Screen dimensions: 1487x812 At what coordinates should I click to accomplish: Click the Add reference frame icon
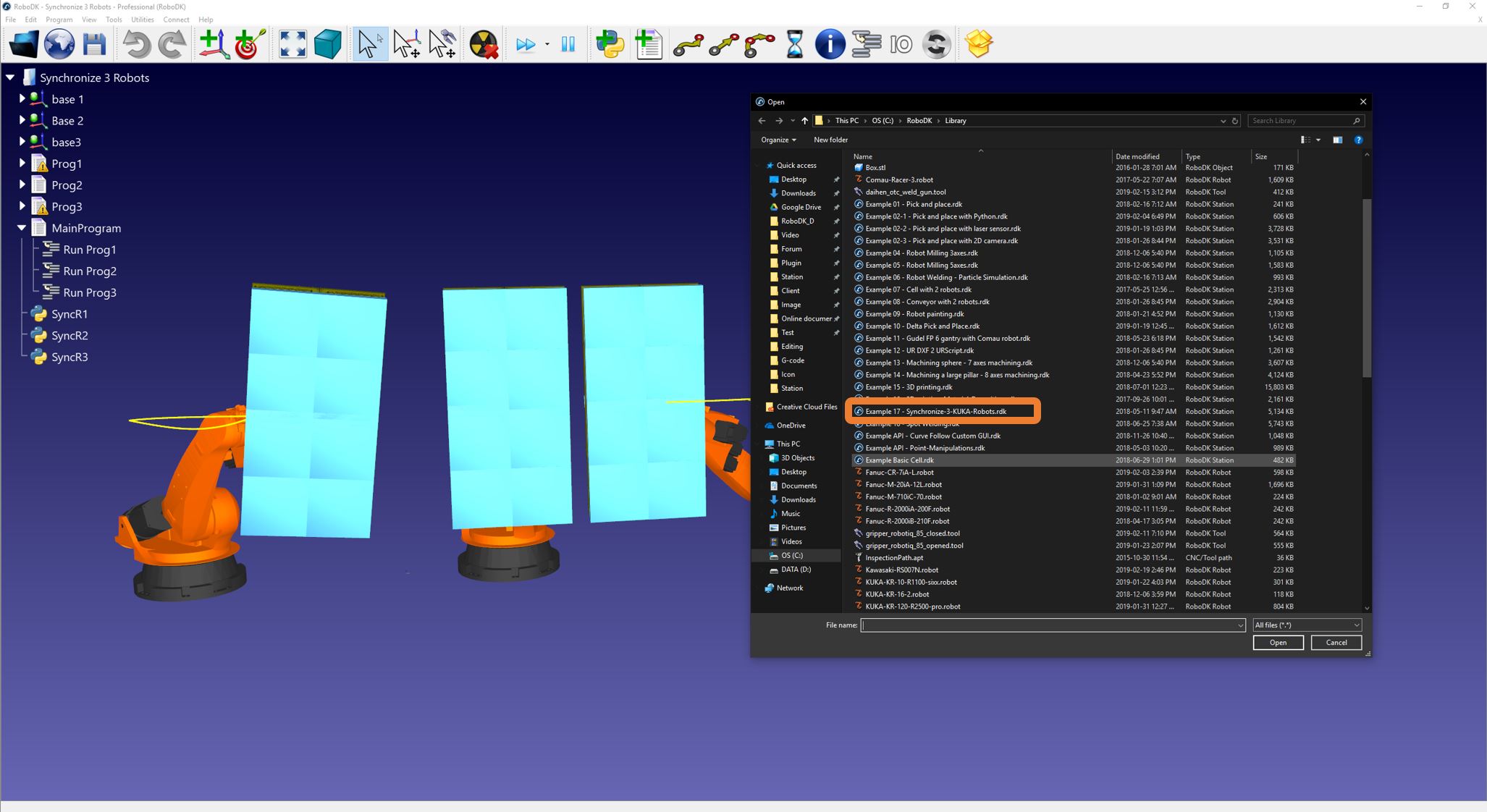[x=214, y=44]
